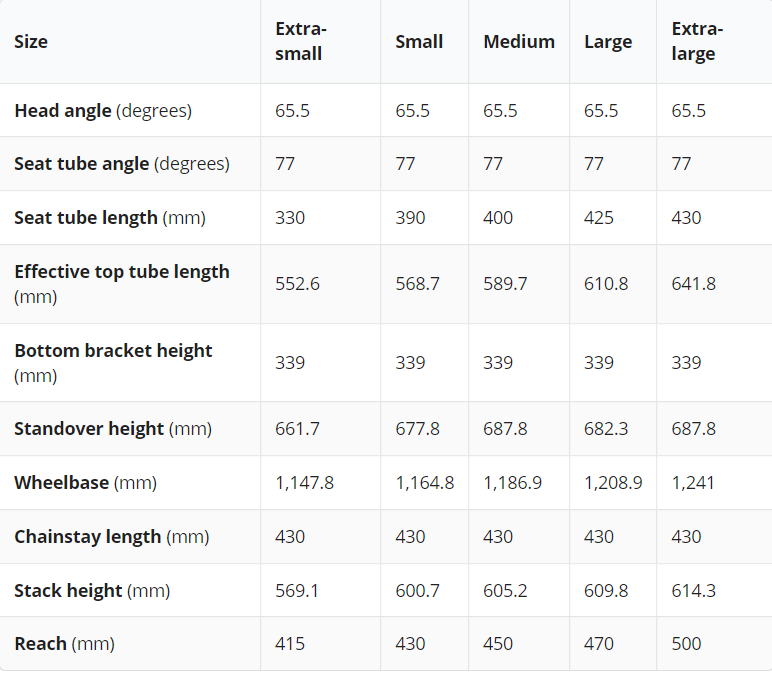Select the Extra-small column header

(300, 41)
